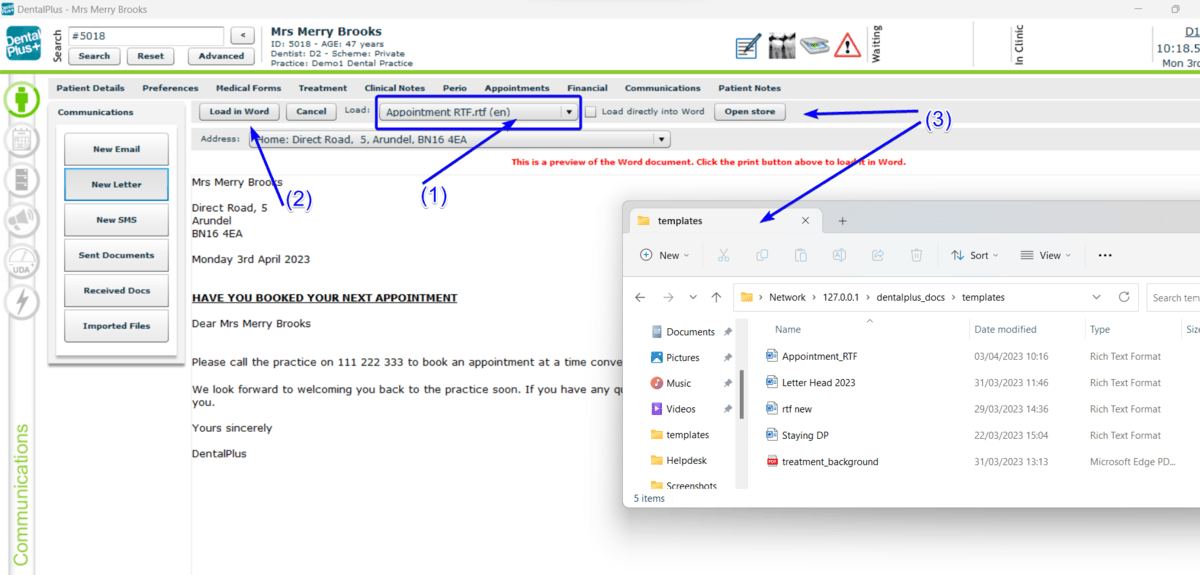Go to the Financial tab
Viewport: 1200px width, 575px height.
(587, 88)
